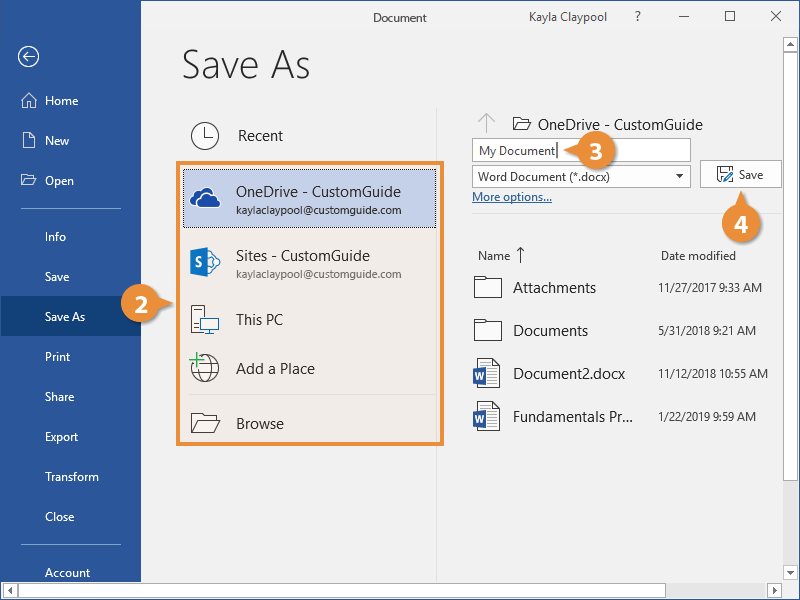Click the Kayla Claypool account name
The height and width of the screenshot is (600, 800).
tap(568, 17)
